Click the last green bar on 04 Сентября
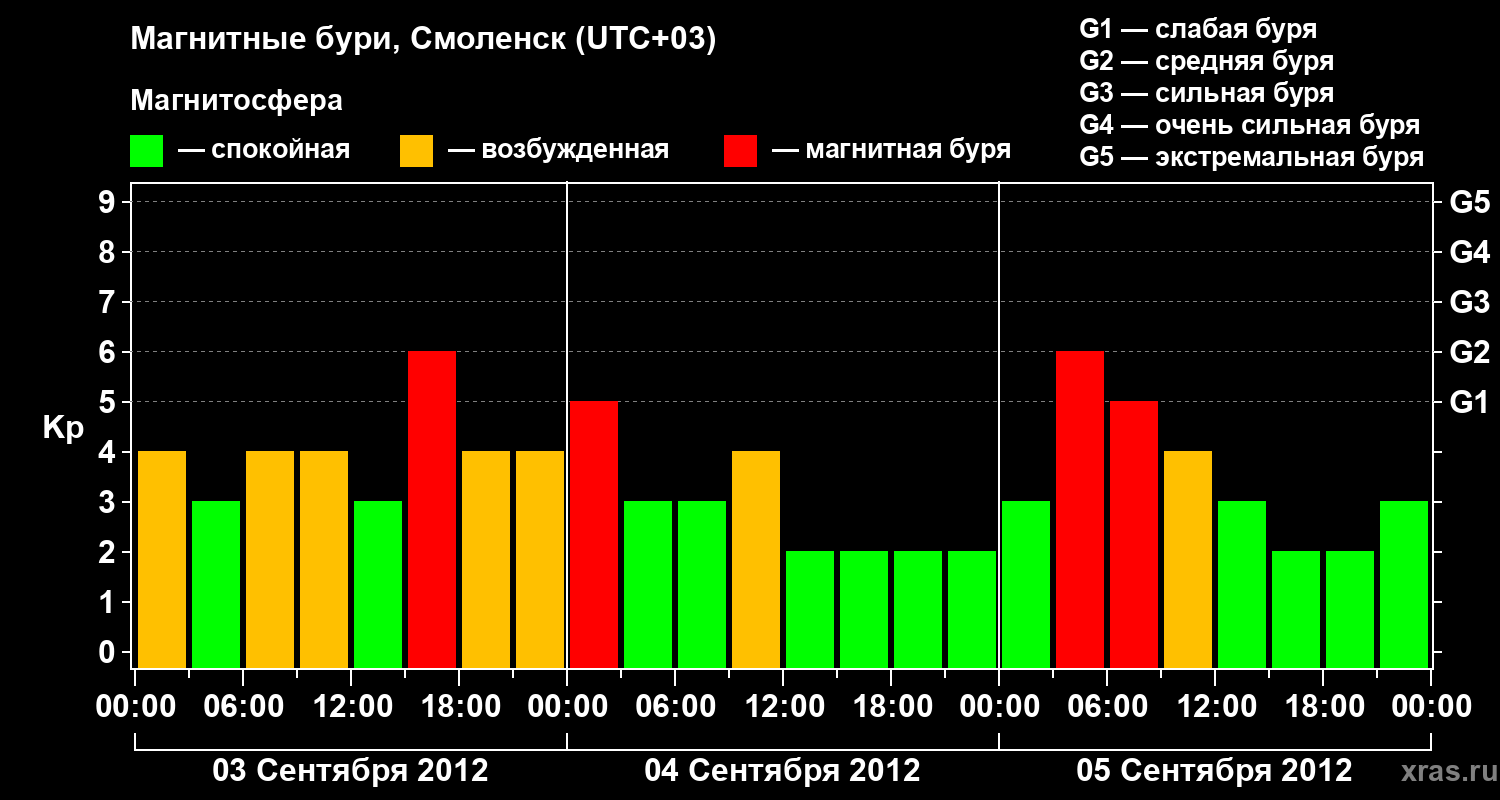The image size is (1500, 800). click(972, 610)
